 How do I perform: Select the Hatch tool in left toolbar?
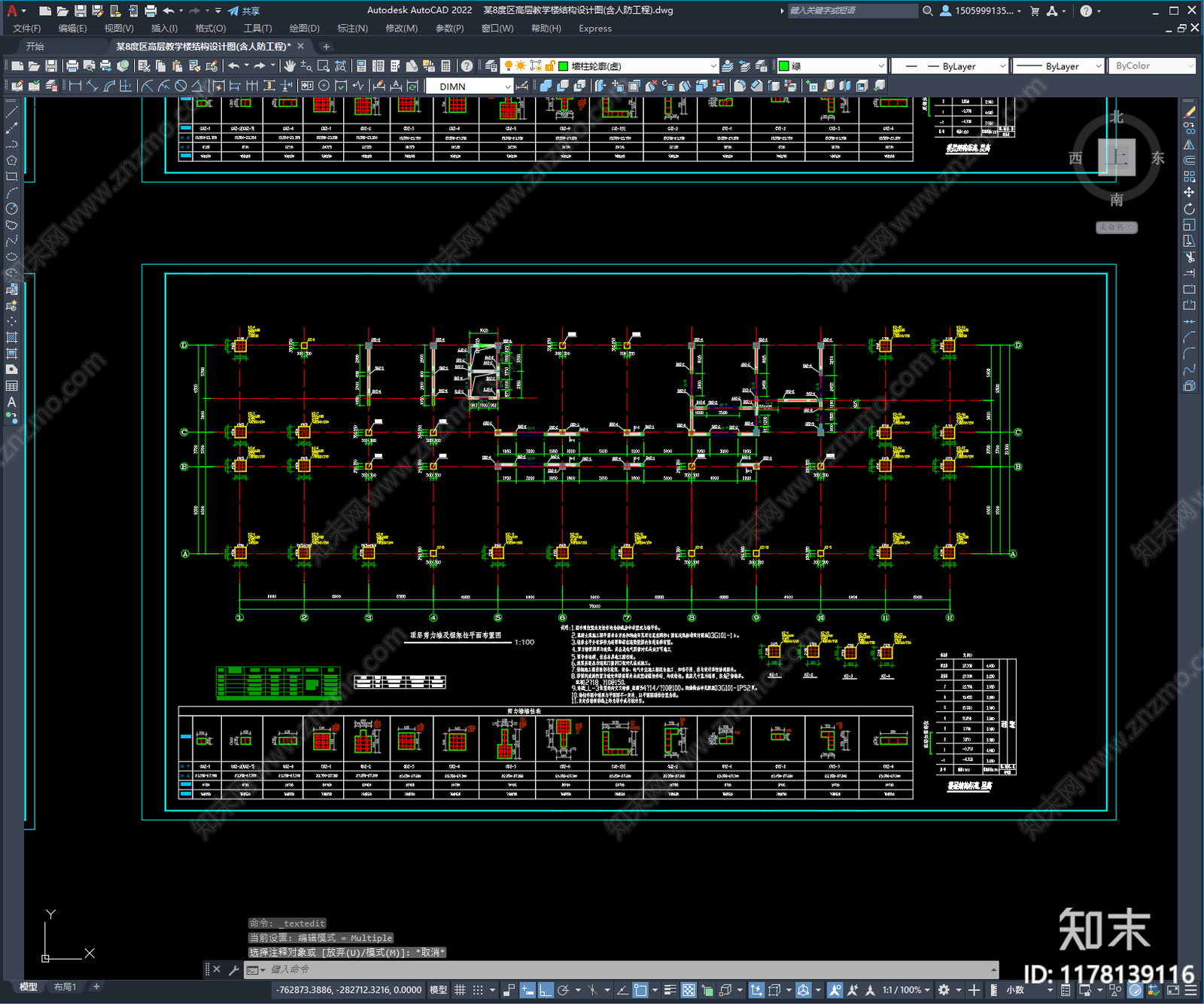click(11, 337)
